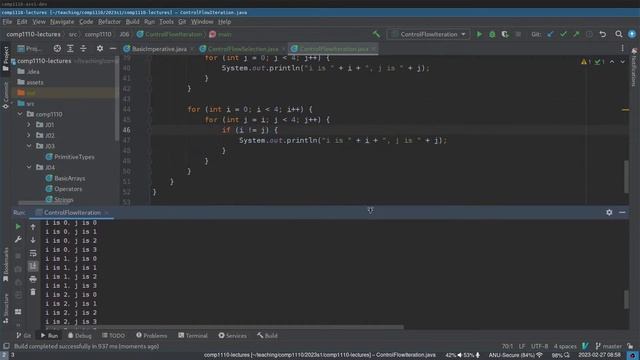Image resolution: width=640 pixels, height=360 pixels.
Task: Click the Git push arrow icon
Action: click(576, 34)
